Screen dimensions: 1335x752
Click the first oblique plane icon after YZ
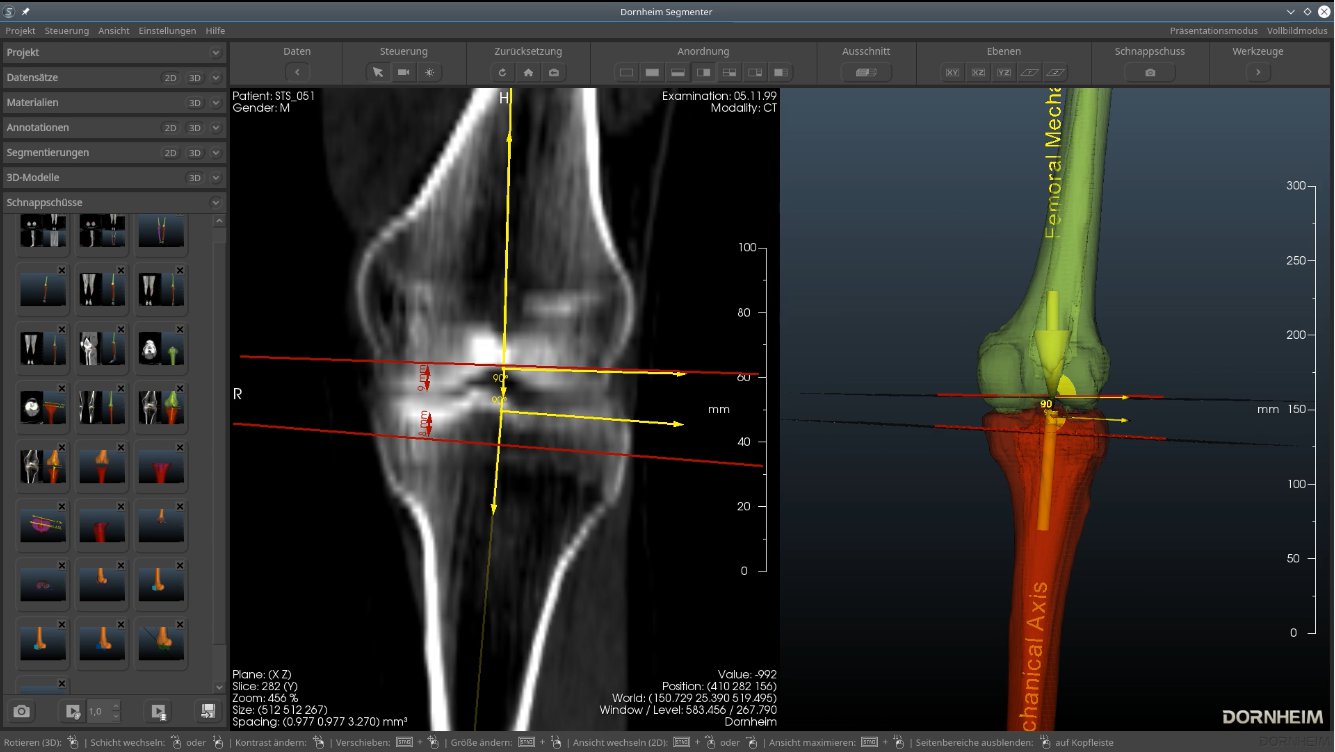click(x=1030, y=72)
